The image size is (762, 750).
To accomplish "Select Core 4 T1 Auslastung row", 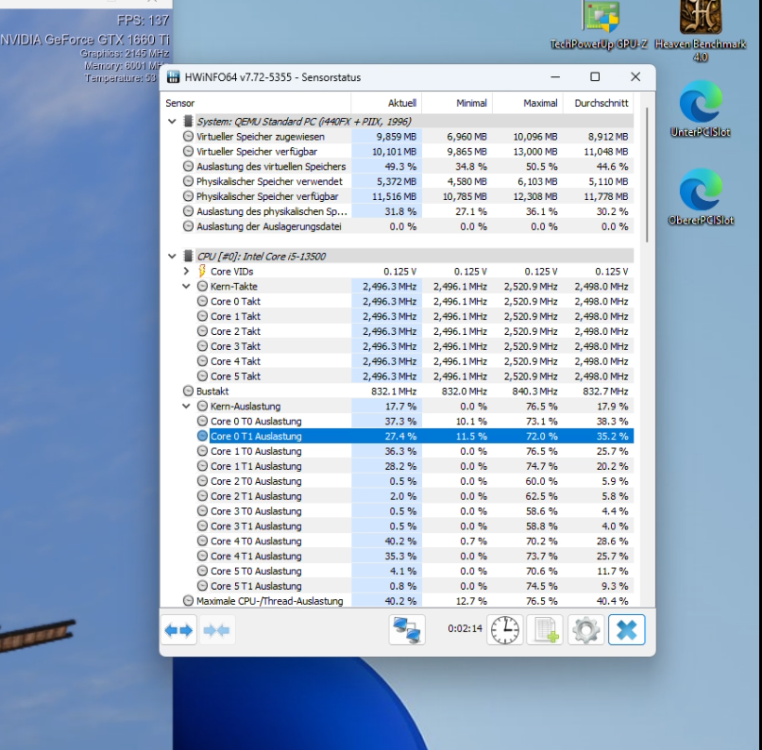I will point(415,556).
